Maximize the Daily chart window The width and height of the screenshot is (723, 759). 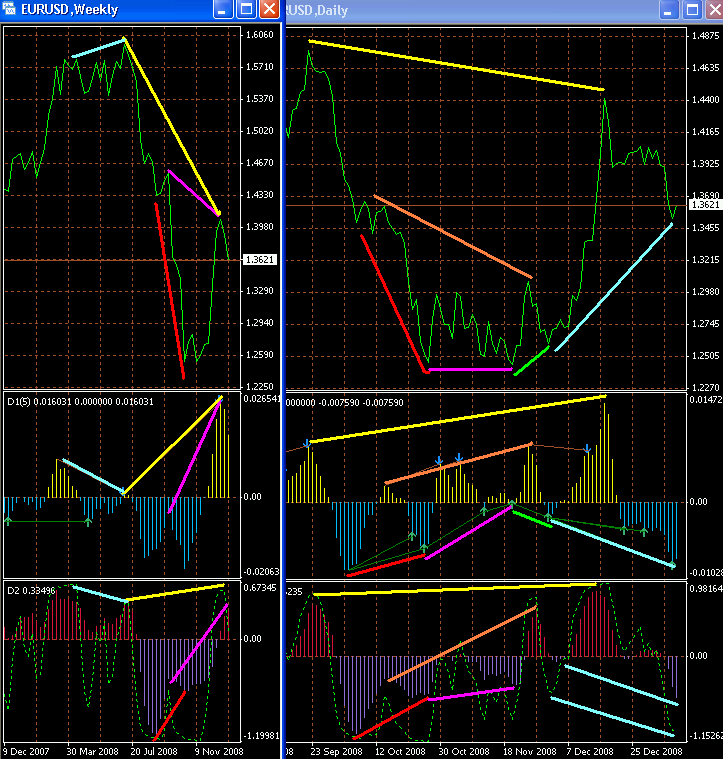(x=692, y=10)
